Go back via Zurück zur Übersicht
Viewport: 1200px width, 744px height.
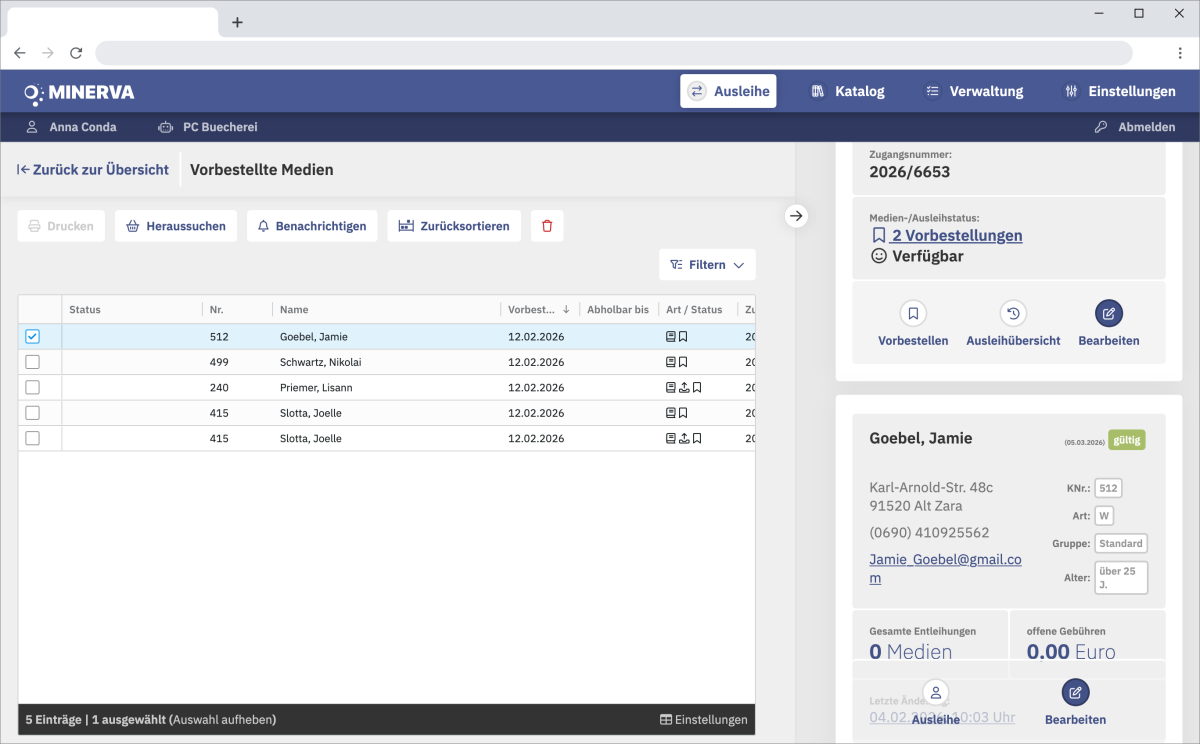click(93, 170)
